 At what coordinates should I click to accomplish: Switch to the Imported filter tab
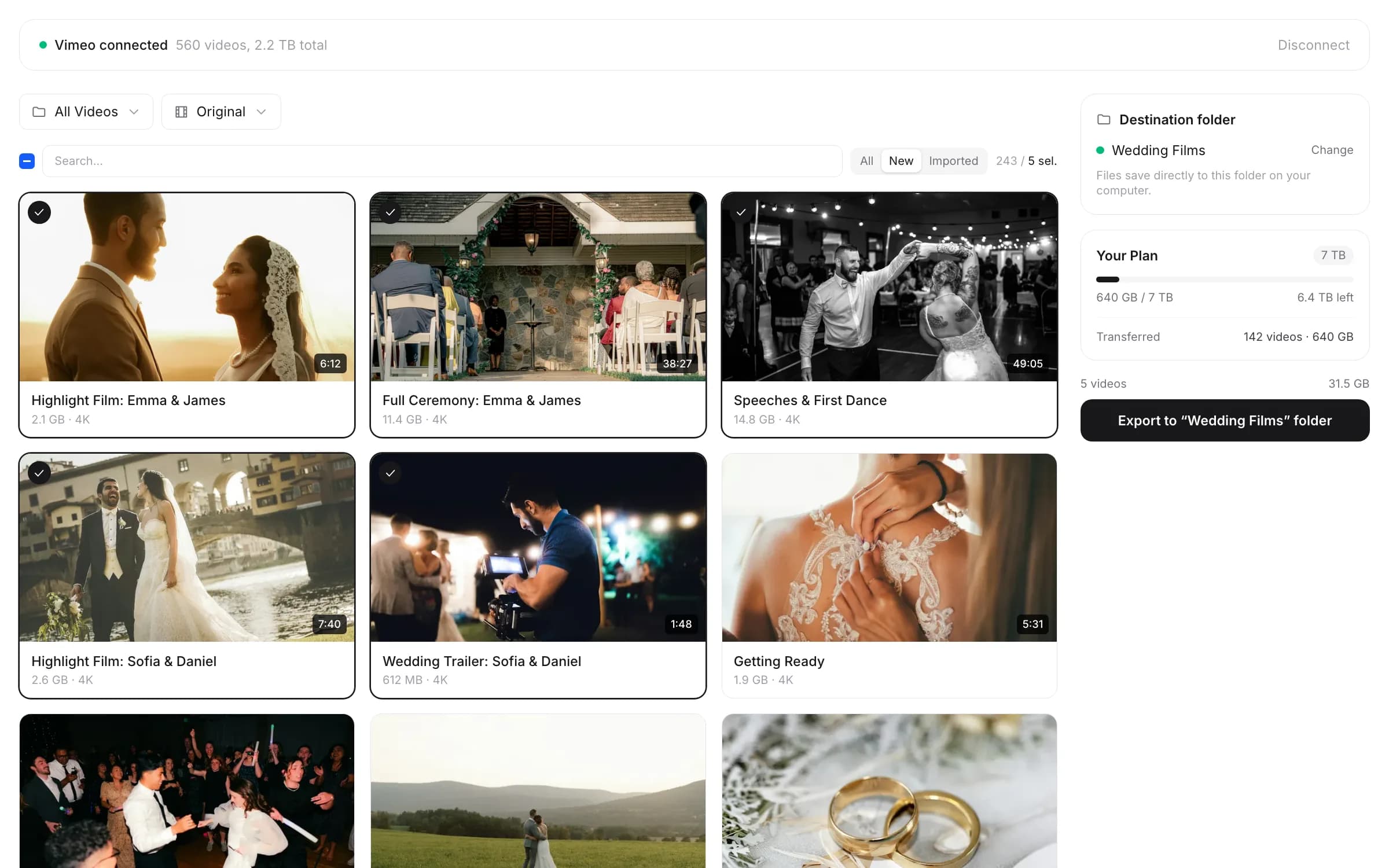tap(953, 161)
